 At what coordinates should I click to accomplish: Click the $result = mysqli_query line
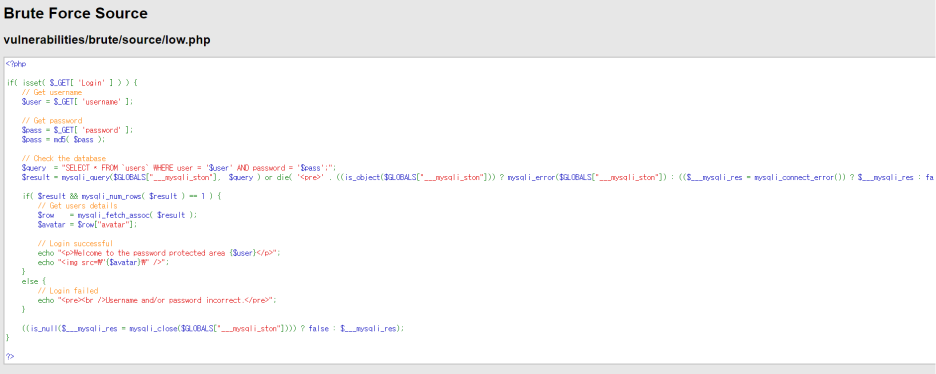point(478,177)
